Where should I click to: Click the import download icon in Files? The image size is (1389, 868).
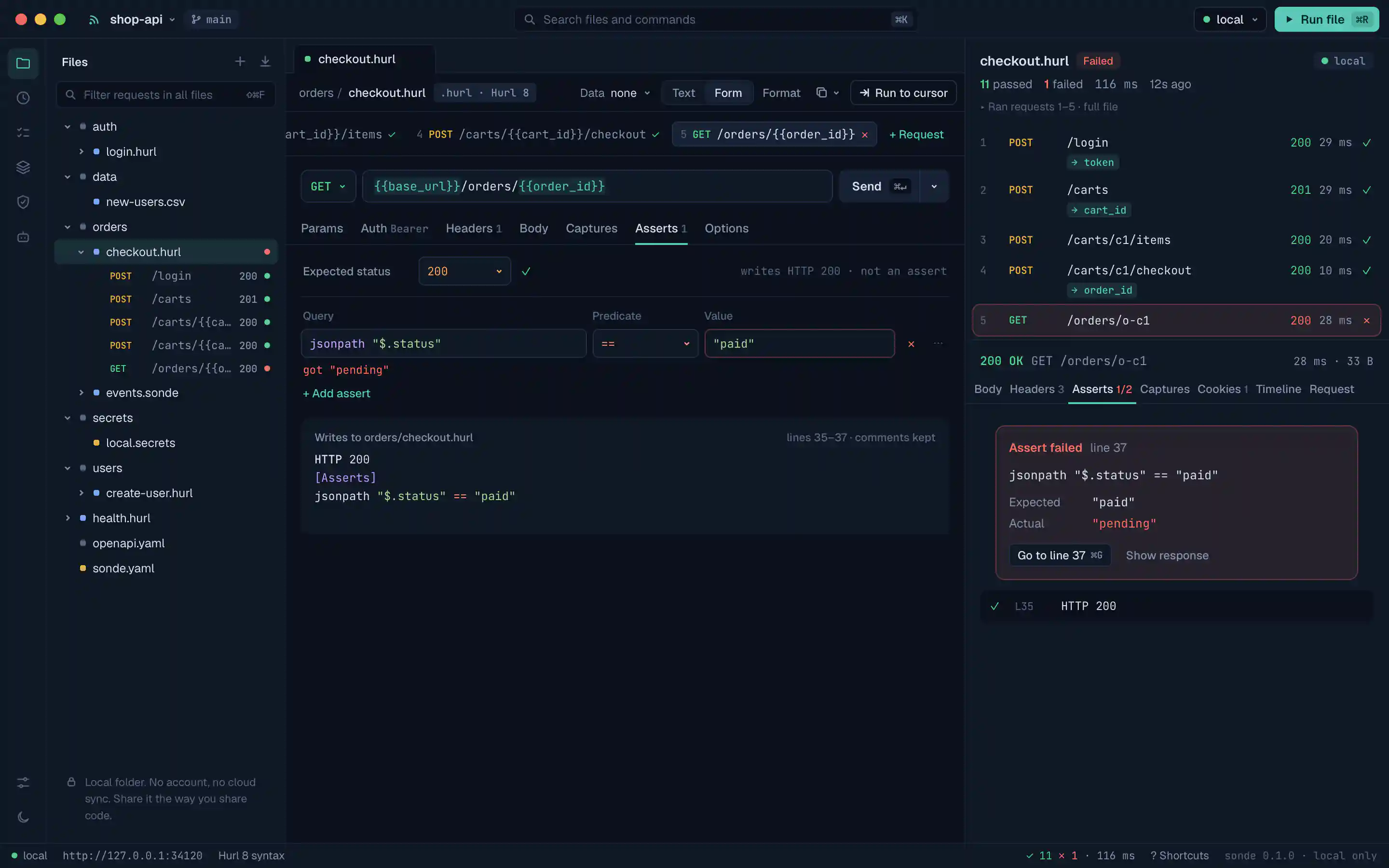click(x=265, y=61)
